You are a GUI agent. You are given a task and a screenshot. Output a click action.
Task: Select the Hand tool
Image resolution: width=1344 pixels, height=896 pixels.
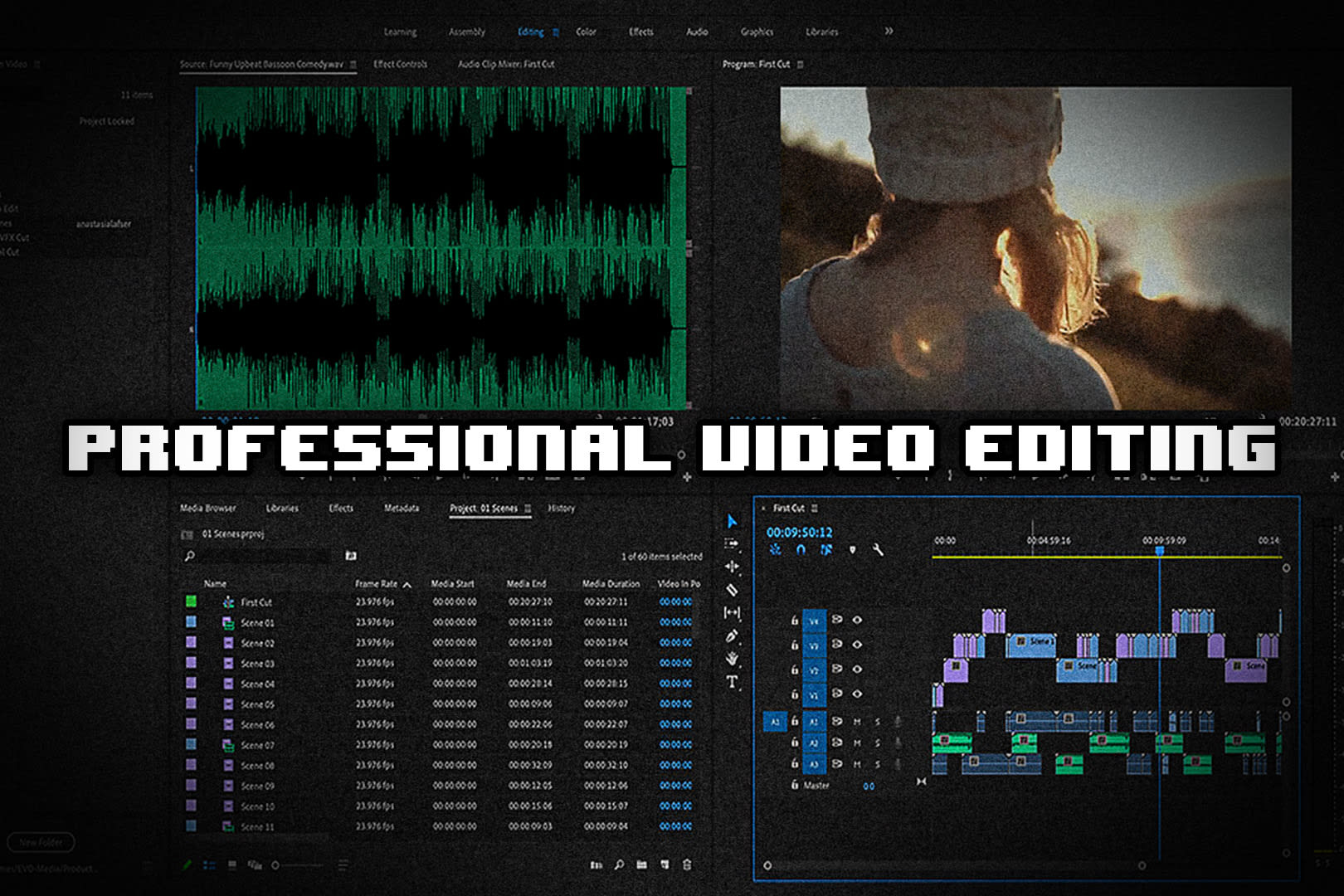tap(732, 659)
